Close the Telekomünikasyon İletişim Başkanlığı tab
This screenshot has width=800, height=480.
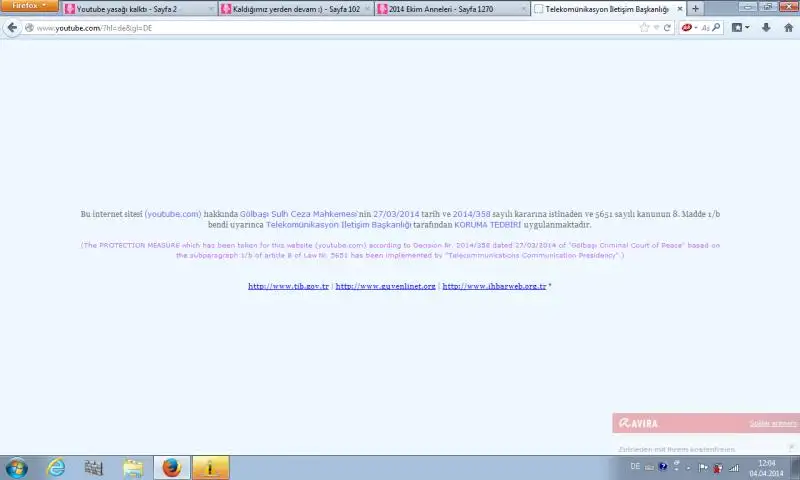[x=680, y=9]
